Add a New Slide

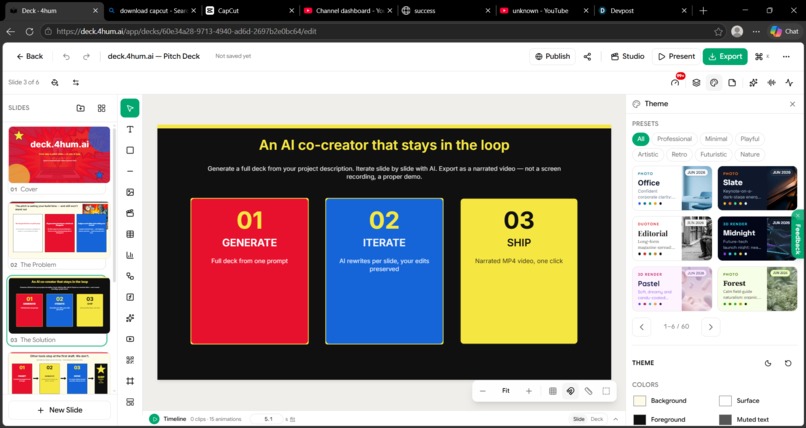pyautogui.click(x=60, y=410)
